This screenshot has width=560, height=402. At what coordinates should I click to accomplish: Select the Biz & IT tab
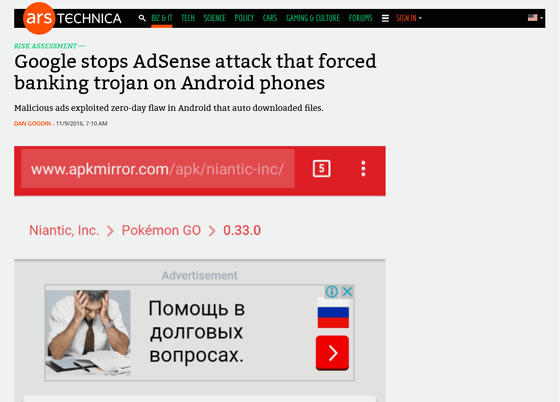click(162, 18)
